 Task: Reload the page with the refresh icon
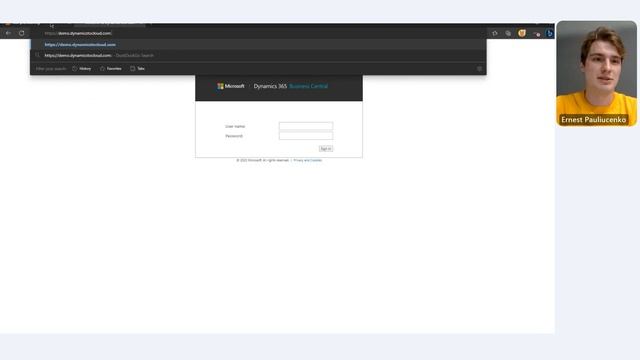point(22,33)
